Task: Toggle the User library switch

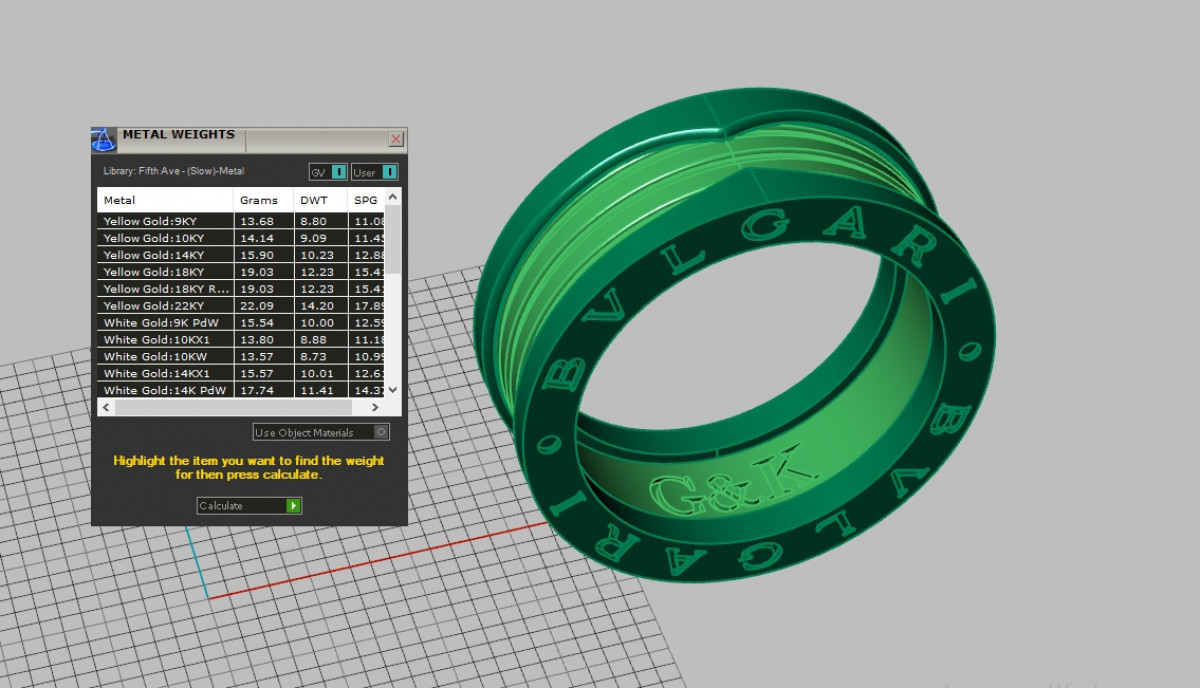Action: [389, 172]
